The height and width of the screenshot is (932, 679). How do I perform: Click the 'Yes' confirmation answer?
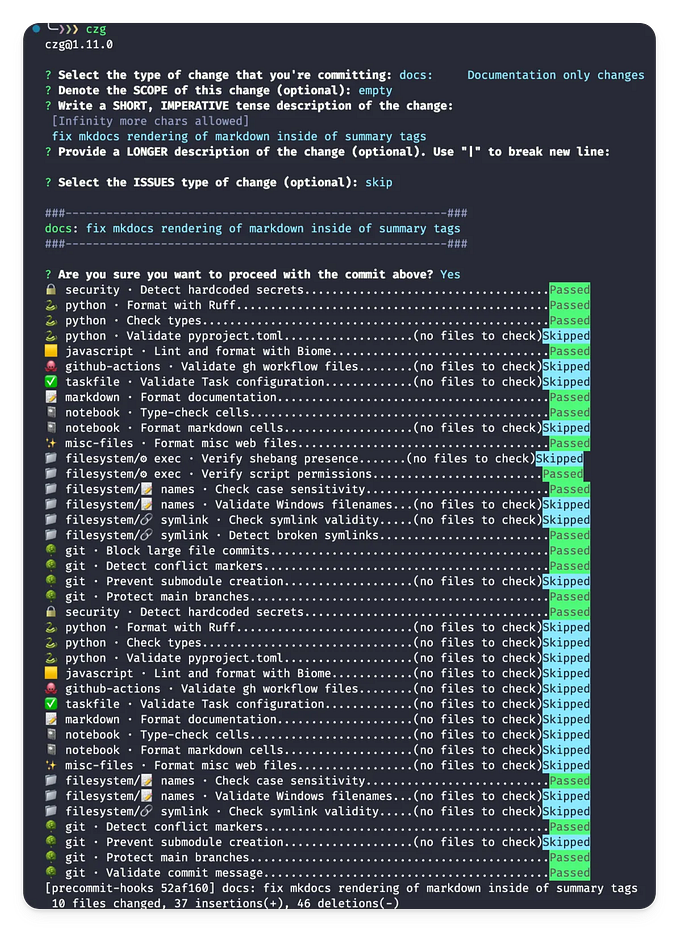coord(450,274)
